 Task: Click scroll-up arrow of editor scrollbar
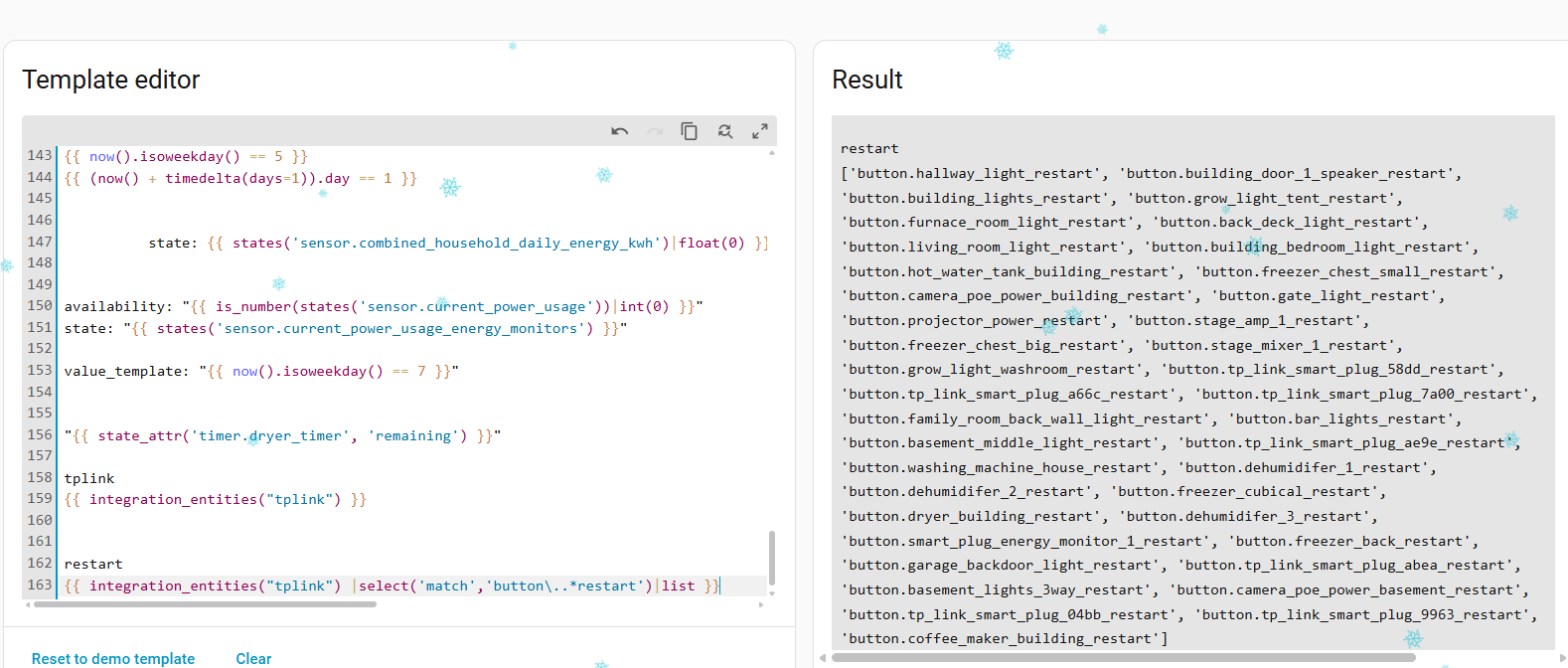pyautogui.click(x=772, y=153)
